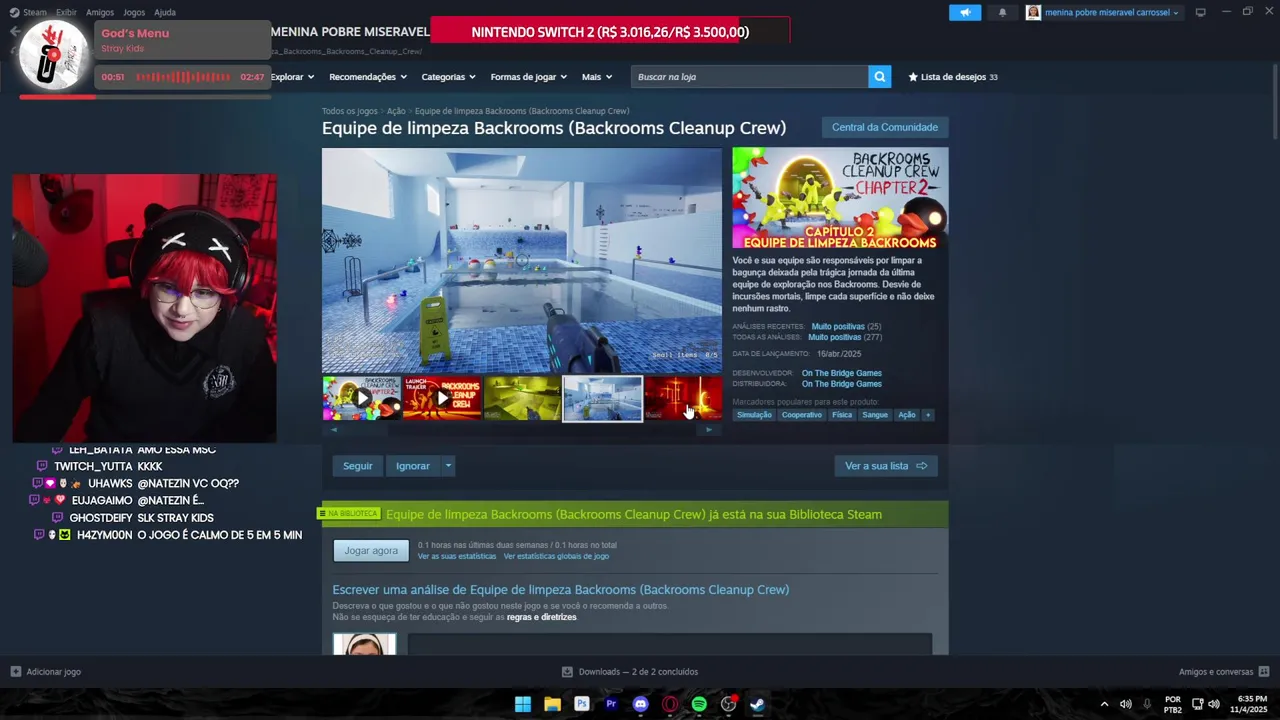Image resolution: width=1280 pixels, height=720 pixels.
Task: Click Seguir button
Action: [x=357, y=466]
